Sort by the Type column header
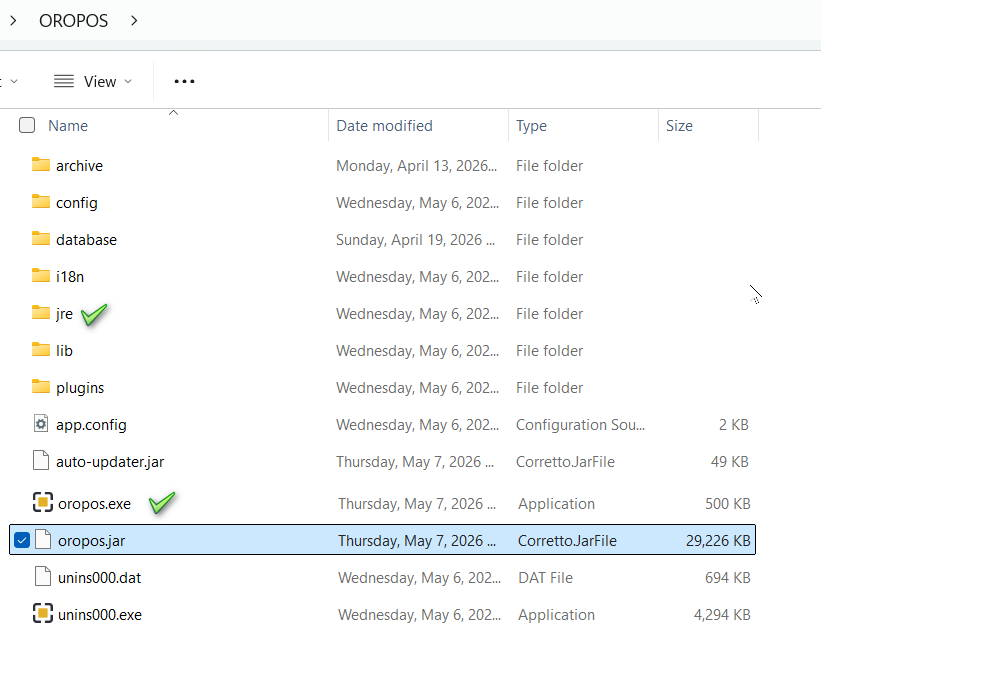Screen dimensions: 985x680 click(531, 126)
